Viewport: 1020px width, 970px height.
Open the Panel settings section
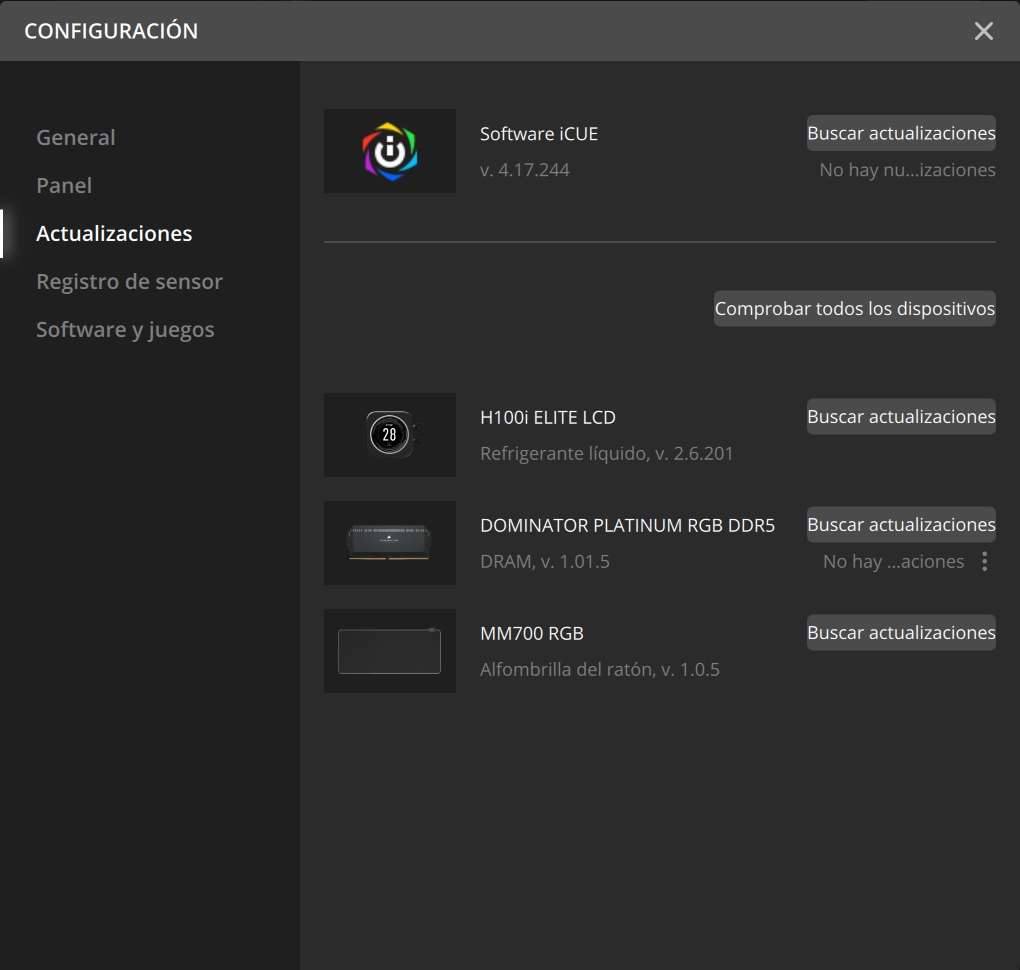coord(64,185)
